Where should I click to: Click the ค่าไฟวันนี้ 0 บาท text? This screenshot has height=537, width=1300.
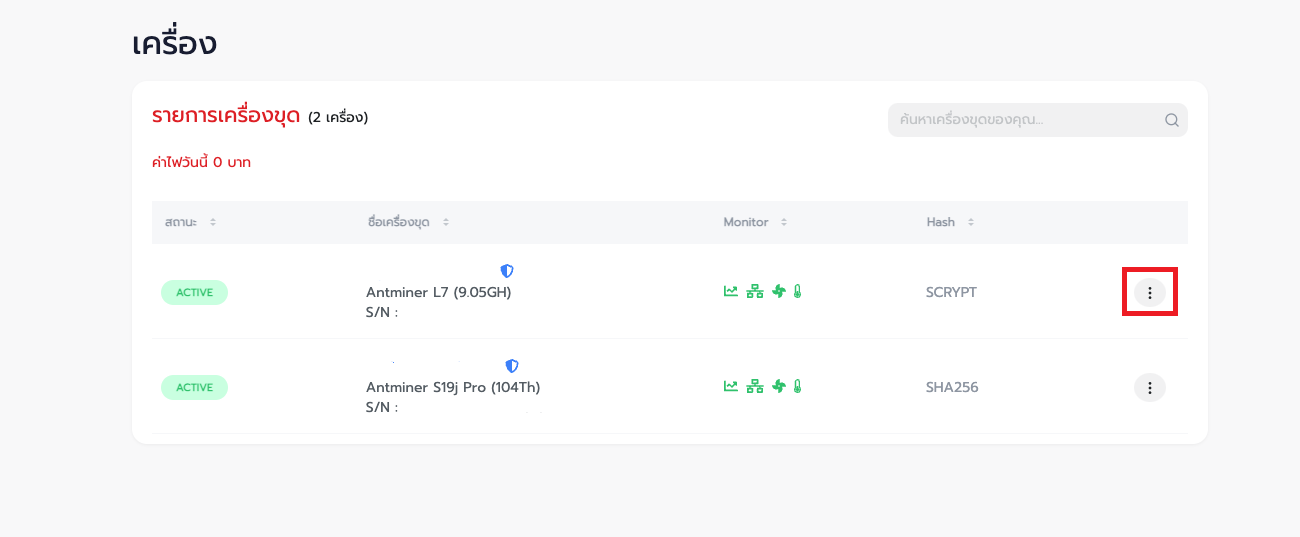coord(201,162)
